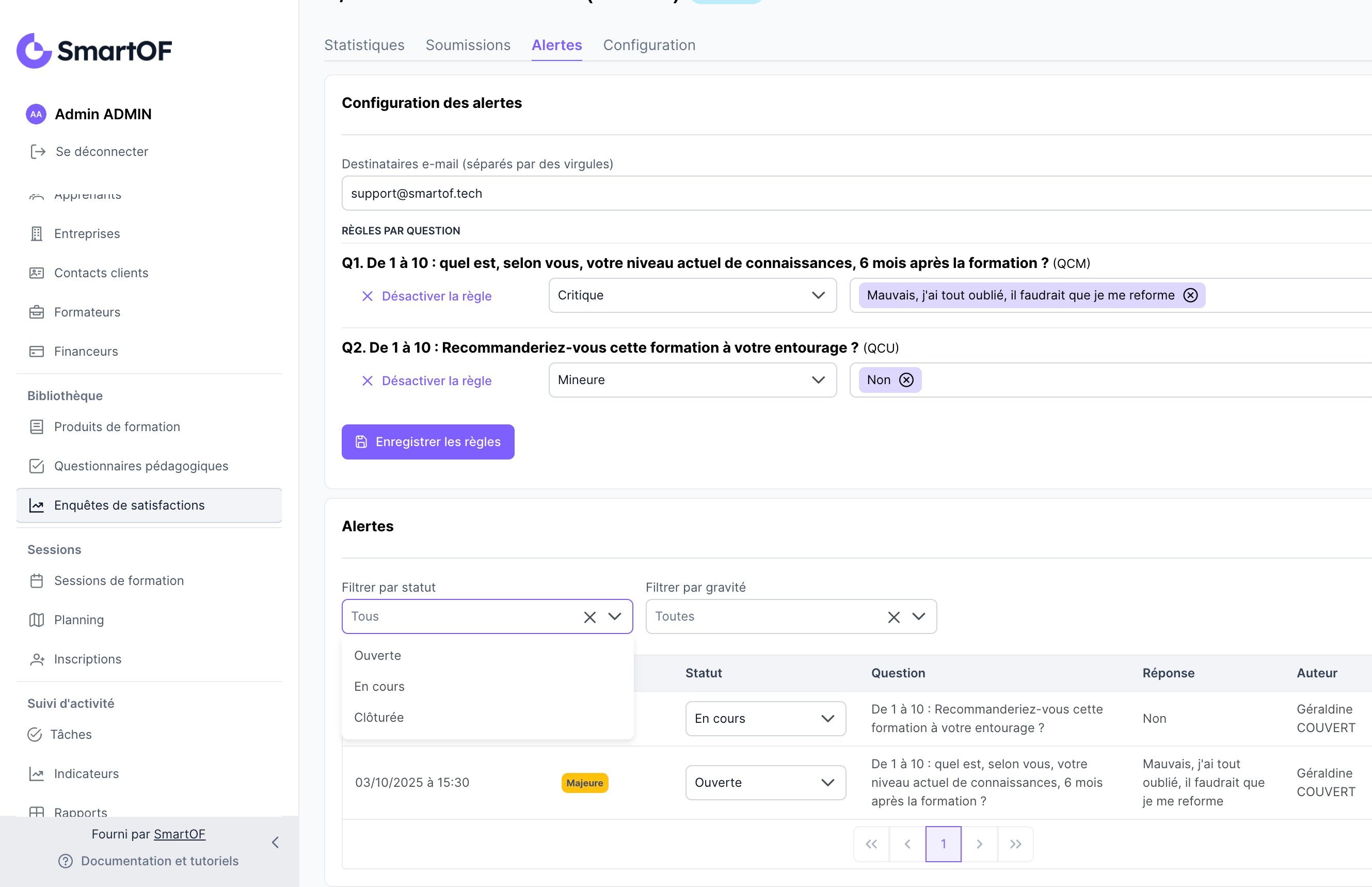Click the Planning map icon

(36, 620)
